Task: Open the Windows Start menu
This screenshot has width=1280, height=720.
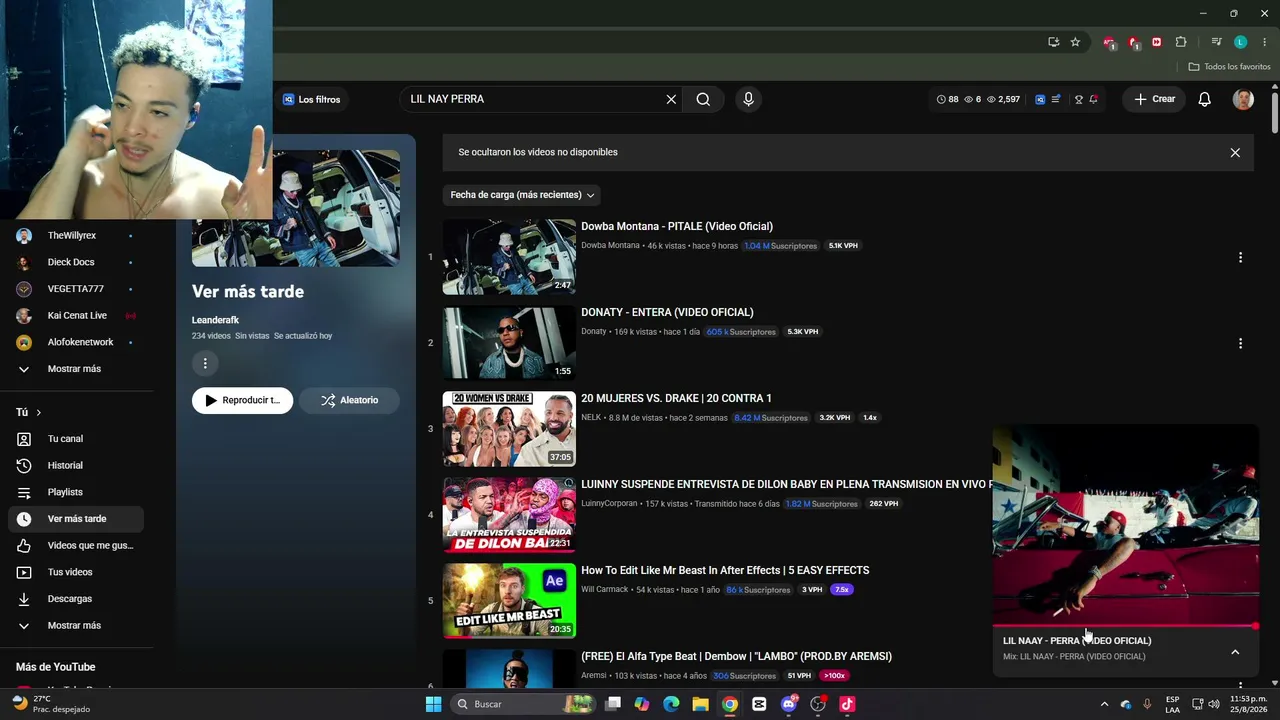Action: 433,704
